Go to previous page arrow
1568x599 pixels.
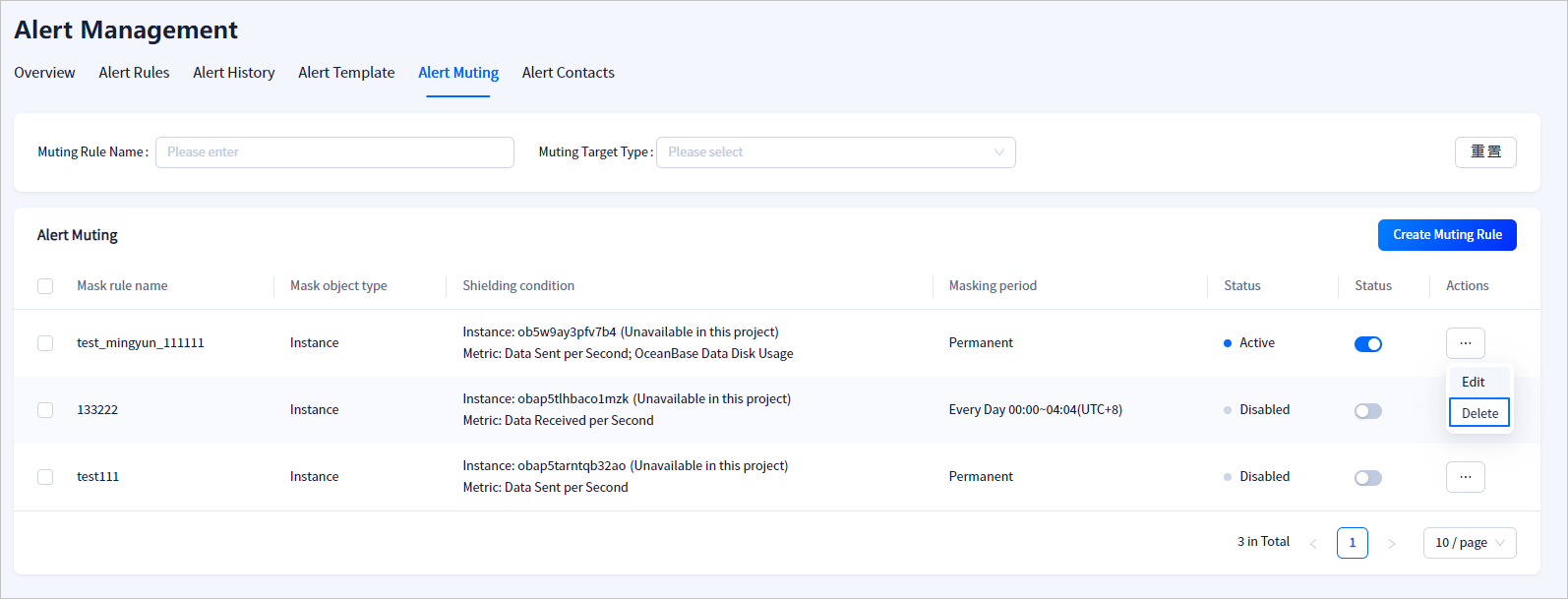[1313, 543]
